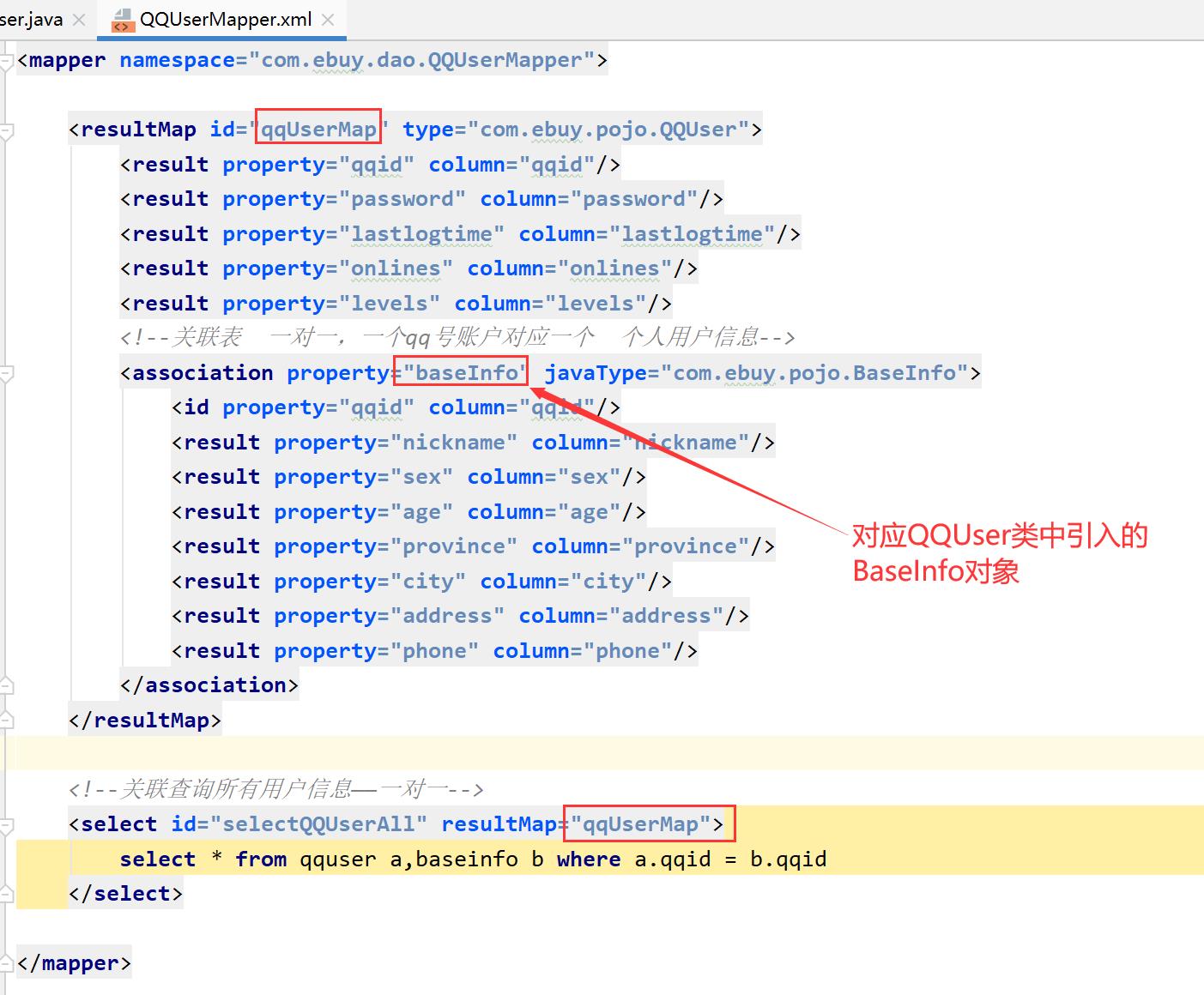Close the QQUserMapper.xml tab
Image resolution: width=1204 pixels, height=995 pixels.
[x=328, y=20]
